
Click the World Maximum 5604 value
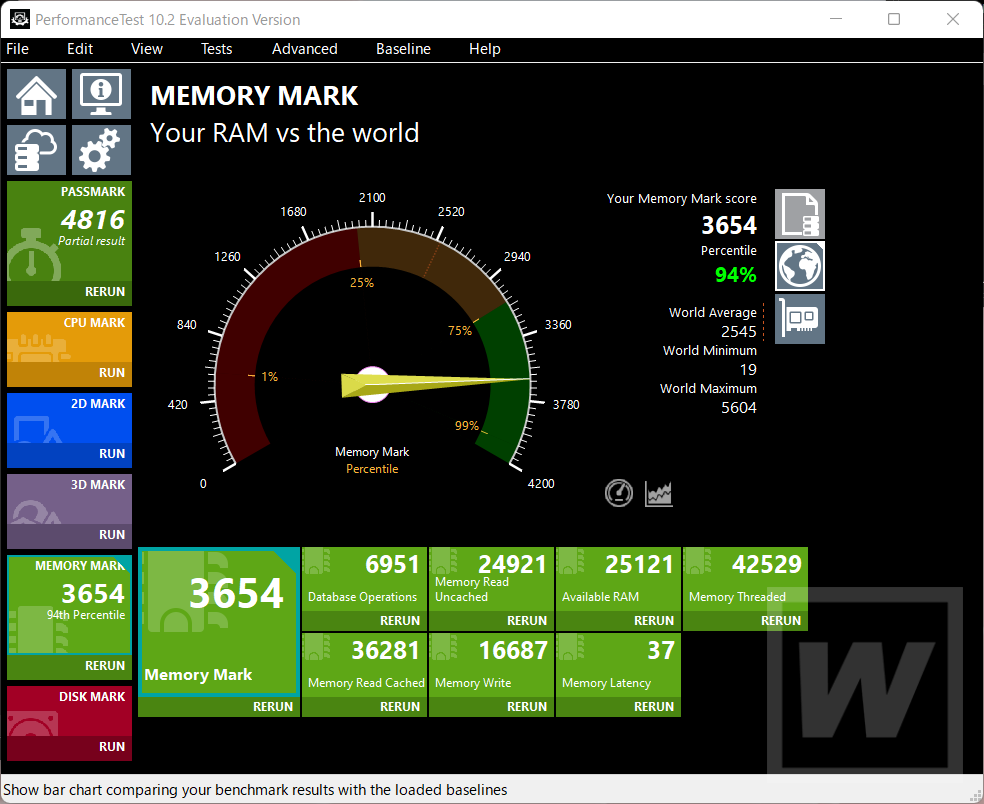point(739,408)
